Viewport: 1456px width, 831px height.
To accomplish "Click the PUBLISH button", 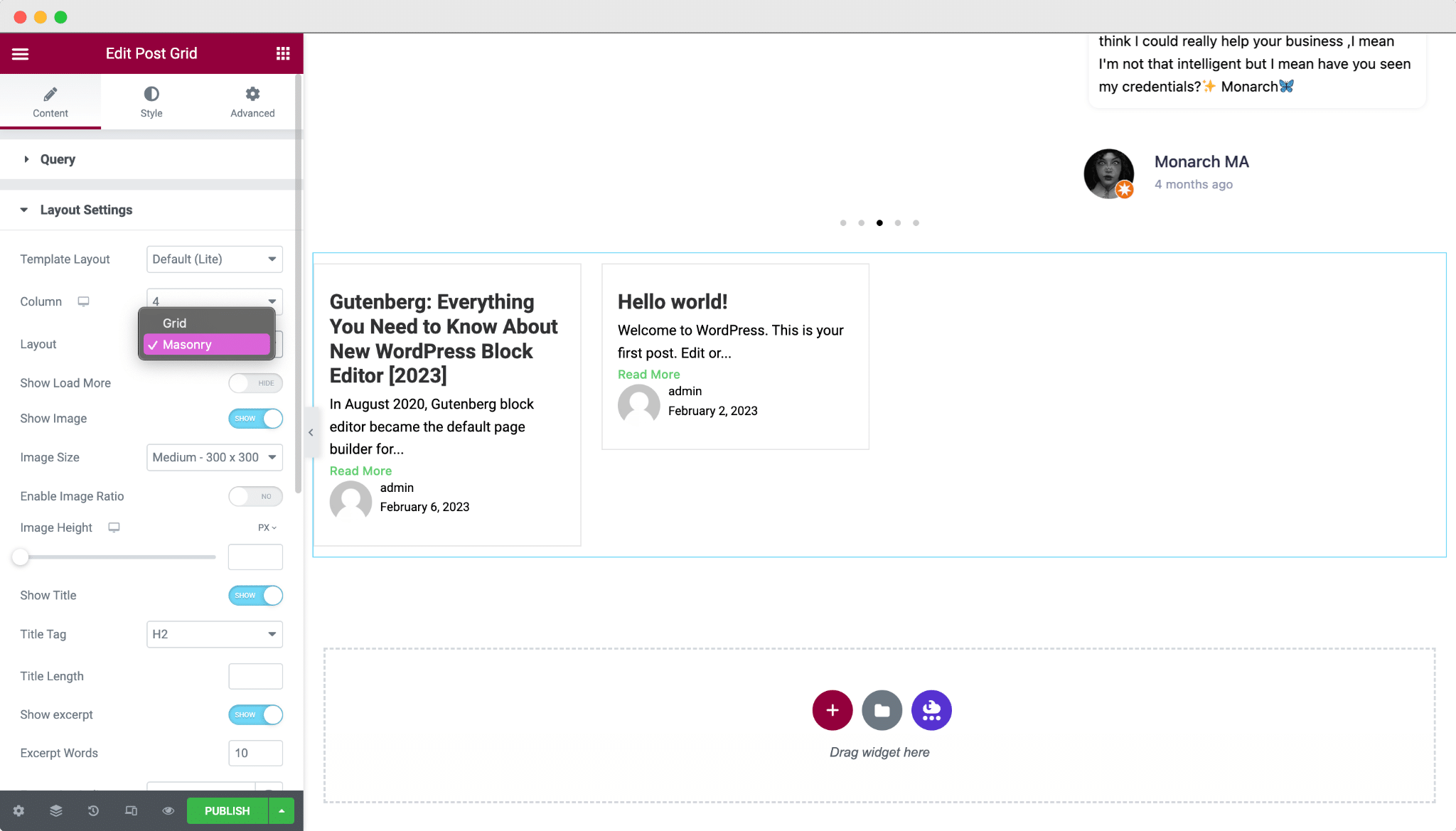I will (x=226, y=810).
